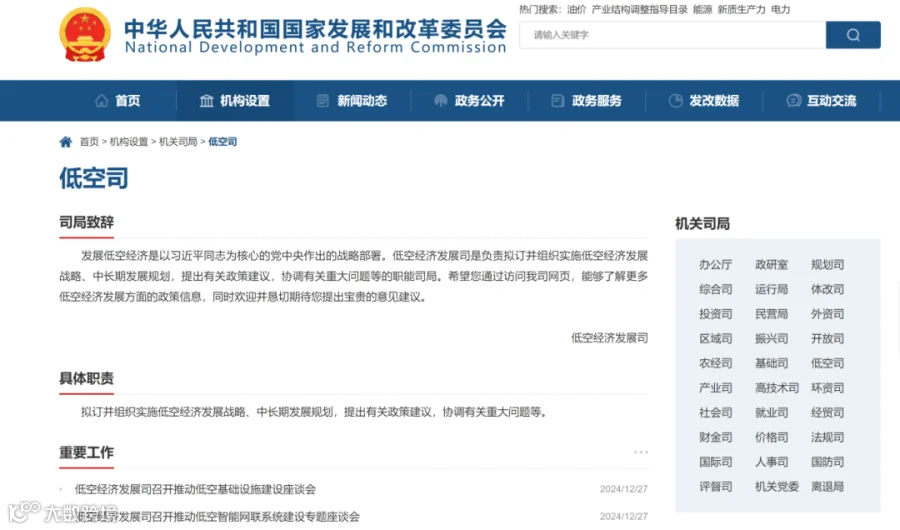
Task: Click 首页 in the breadcrumb
Action: click(89, 142)
